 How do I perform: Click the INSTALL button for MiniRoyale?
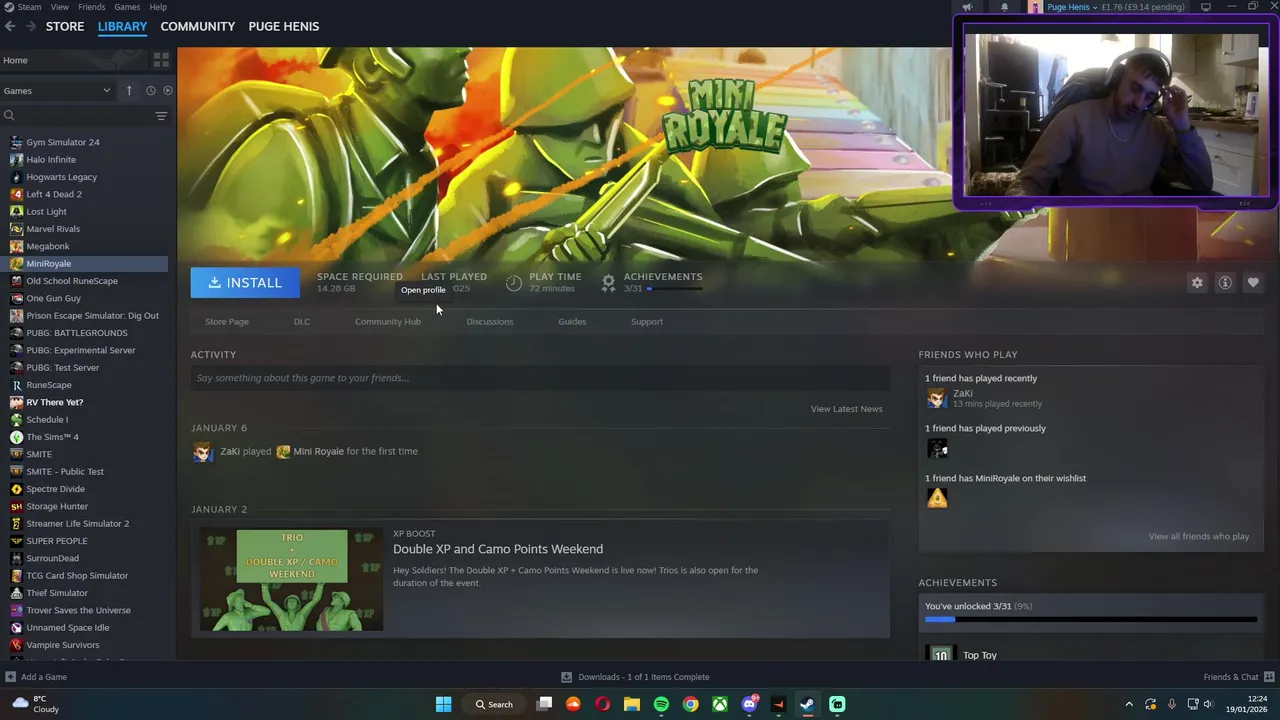coord(245,283)
